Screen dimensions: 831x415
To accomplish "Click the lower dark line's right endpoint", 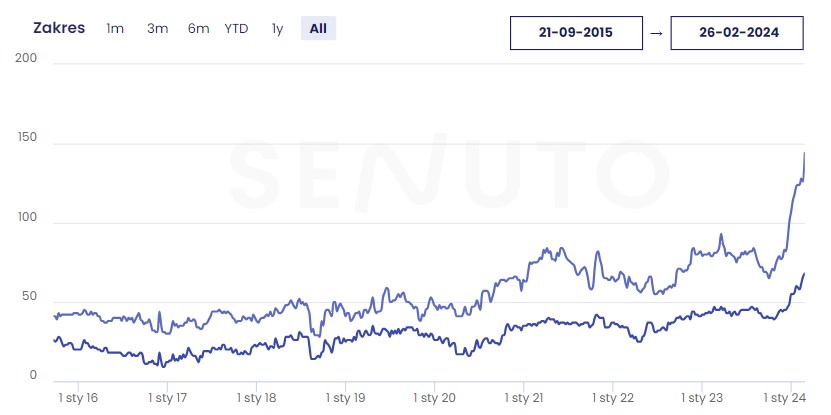I will coord(805,273).
